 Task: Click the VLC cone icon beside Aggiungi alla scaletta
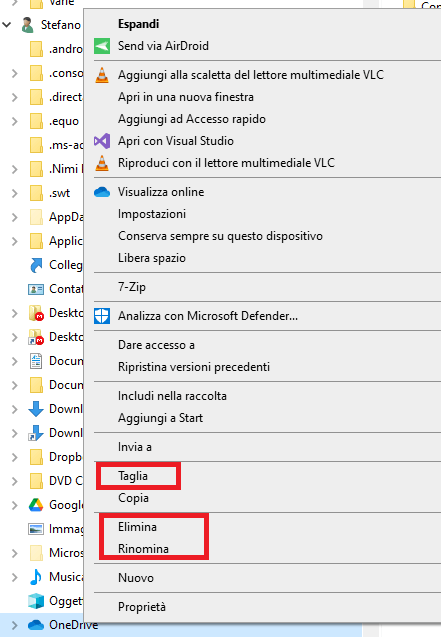point(102,75)
